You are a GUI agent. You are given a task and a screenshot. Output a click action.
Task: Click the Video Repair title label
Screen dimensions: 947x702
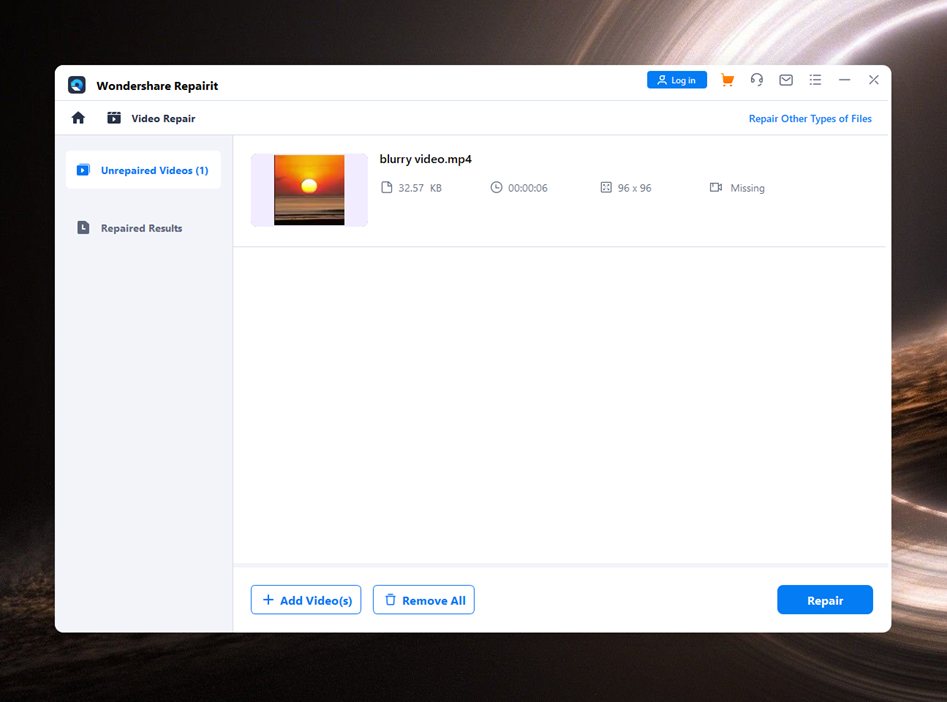163,118
